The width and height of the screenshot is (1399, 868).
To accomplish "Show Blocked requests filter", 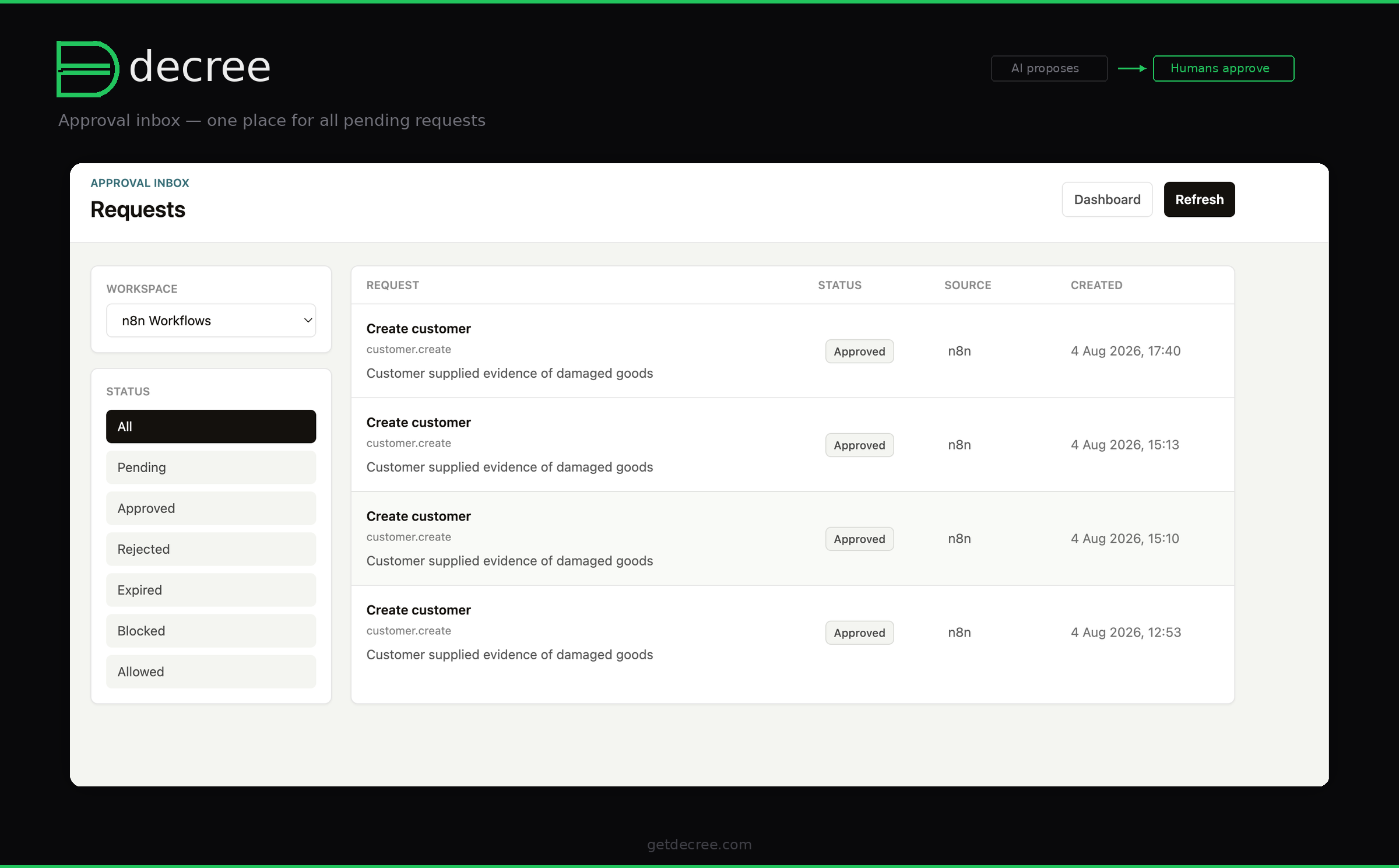I will click(211, 631).
